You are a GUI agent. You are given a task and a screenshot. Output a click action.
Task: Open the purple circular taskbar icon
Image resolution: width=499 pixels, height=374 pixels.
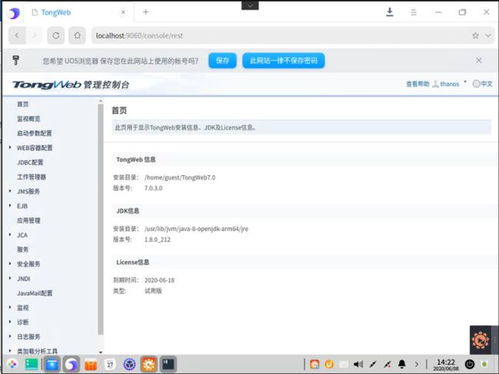click(129, 364)
